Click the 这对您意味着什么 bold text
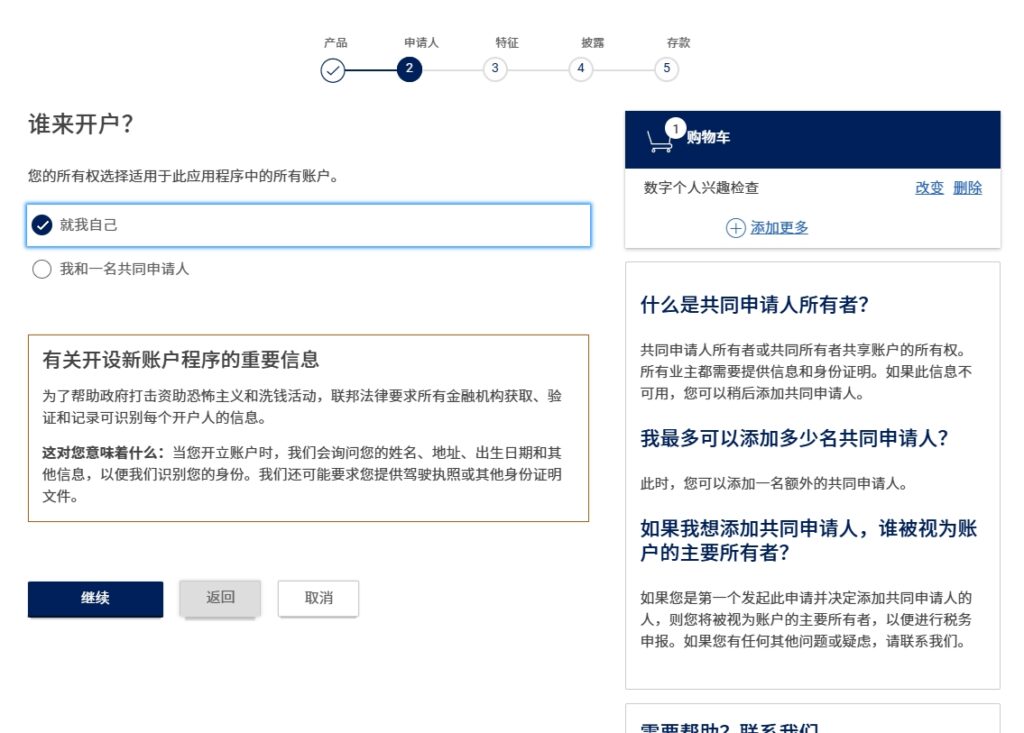This screenshot has width=1024, height=733. 103,453
